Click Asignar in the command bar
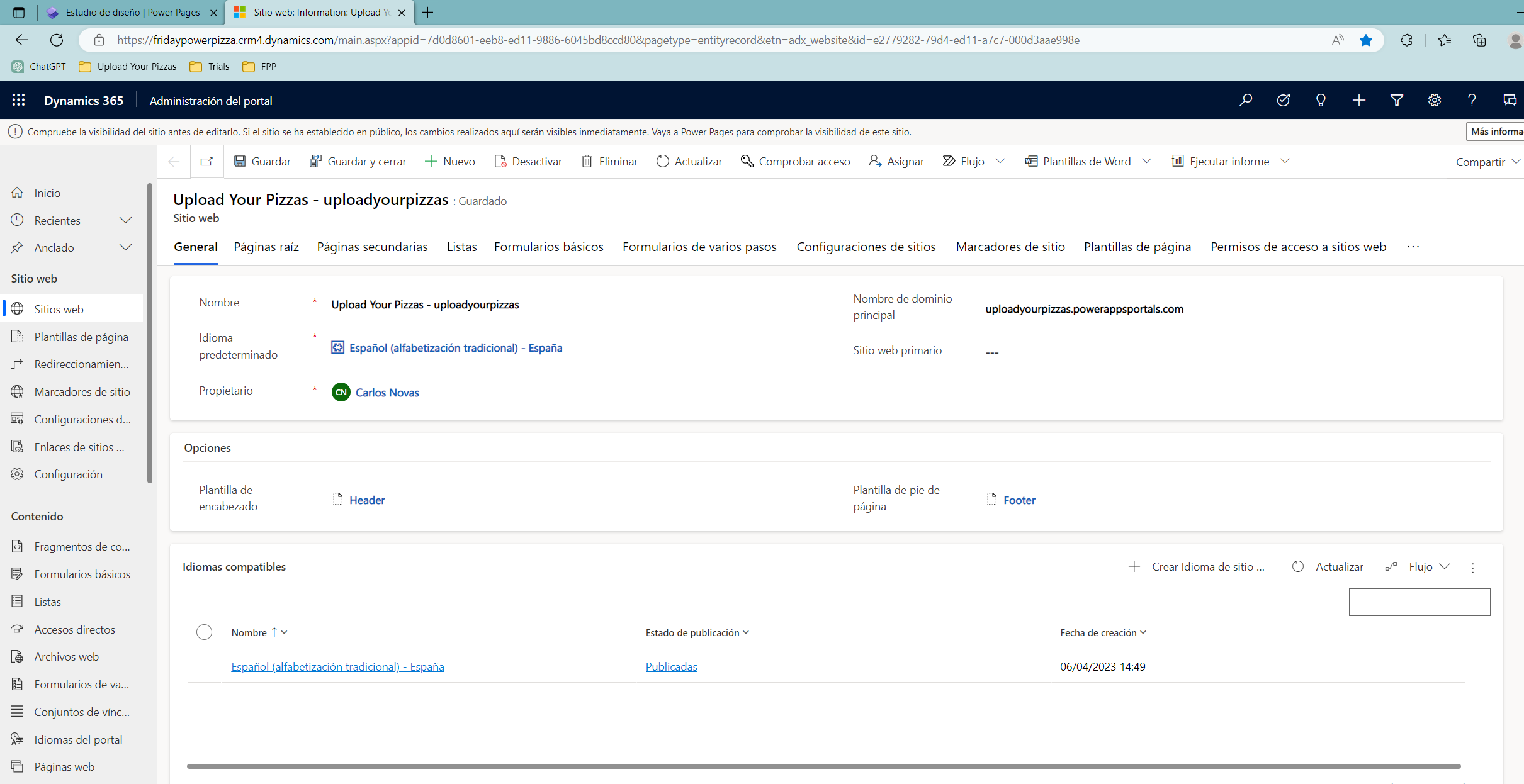1524x784 pixels. (x=896, y=162)
